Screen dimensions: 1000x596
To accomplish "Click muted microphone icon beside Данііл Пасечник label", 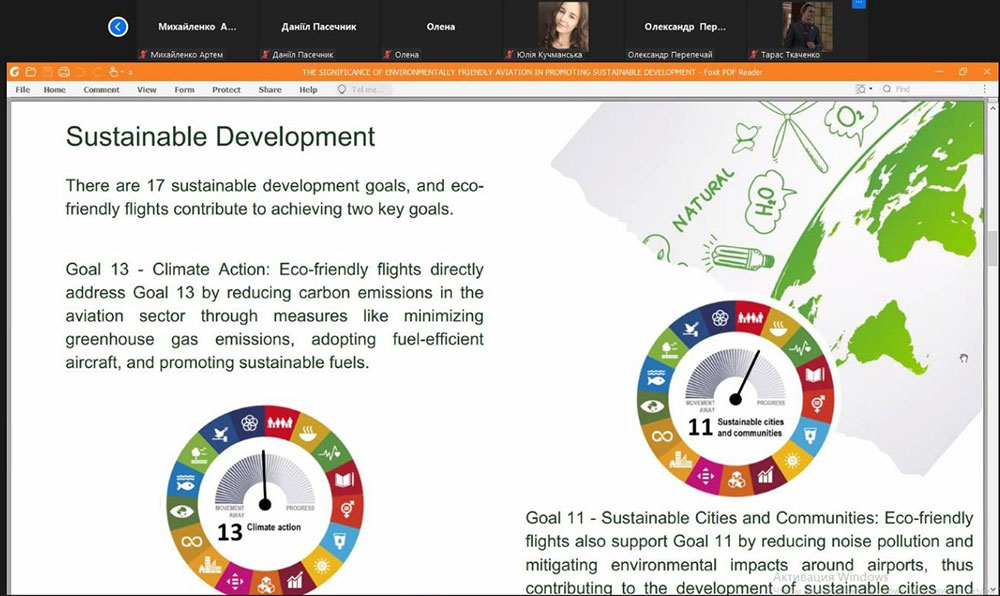I will 265,55.
